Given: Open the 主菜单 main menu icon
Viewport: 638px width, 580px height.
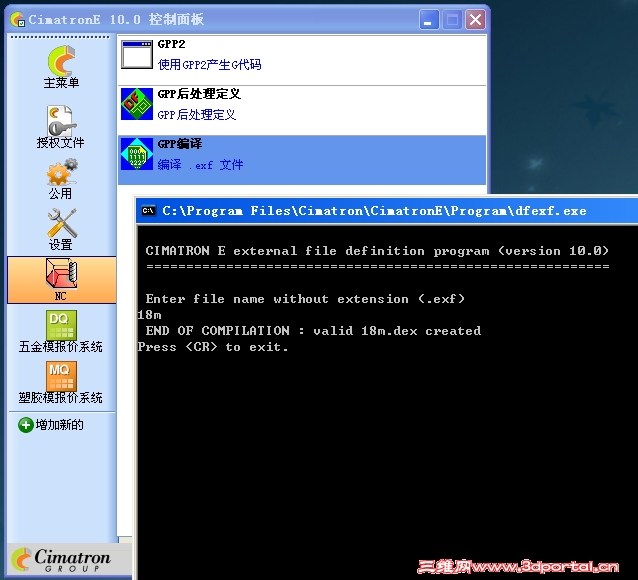Looking at the screenshot, I should tap(61, 60).
